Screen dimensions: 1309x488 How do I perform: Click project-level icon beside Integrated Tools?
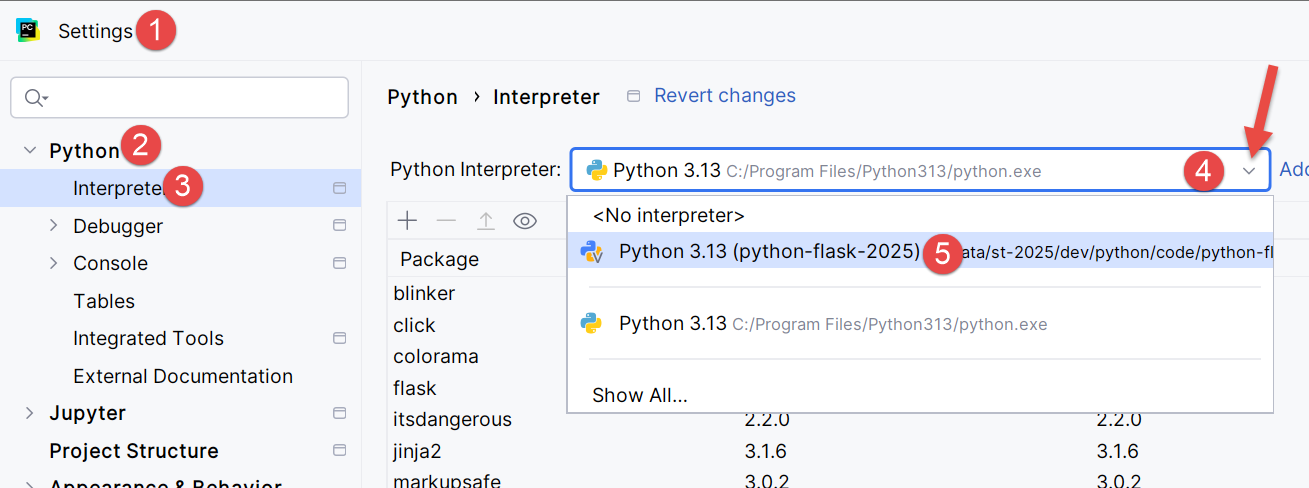click(339, 338)
